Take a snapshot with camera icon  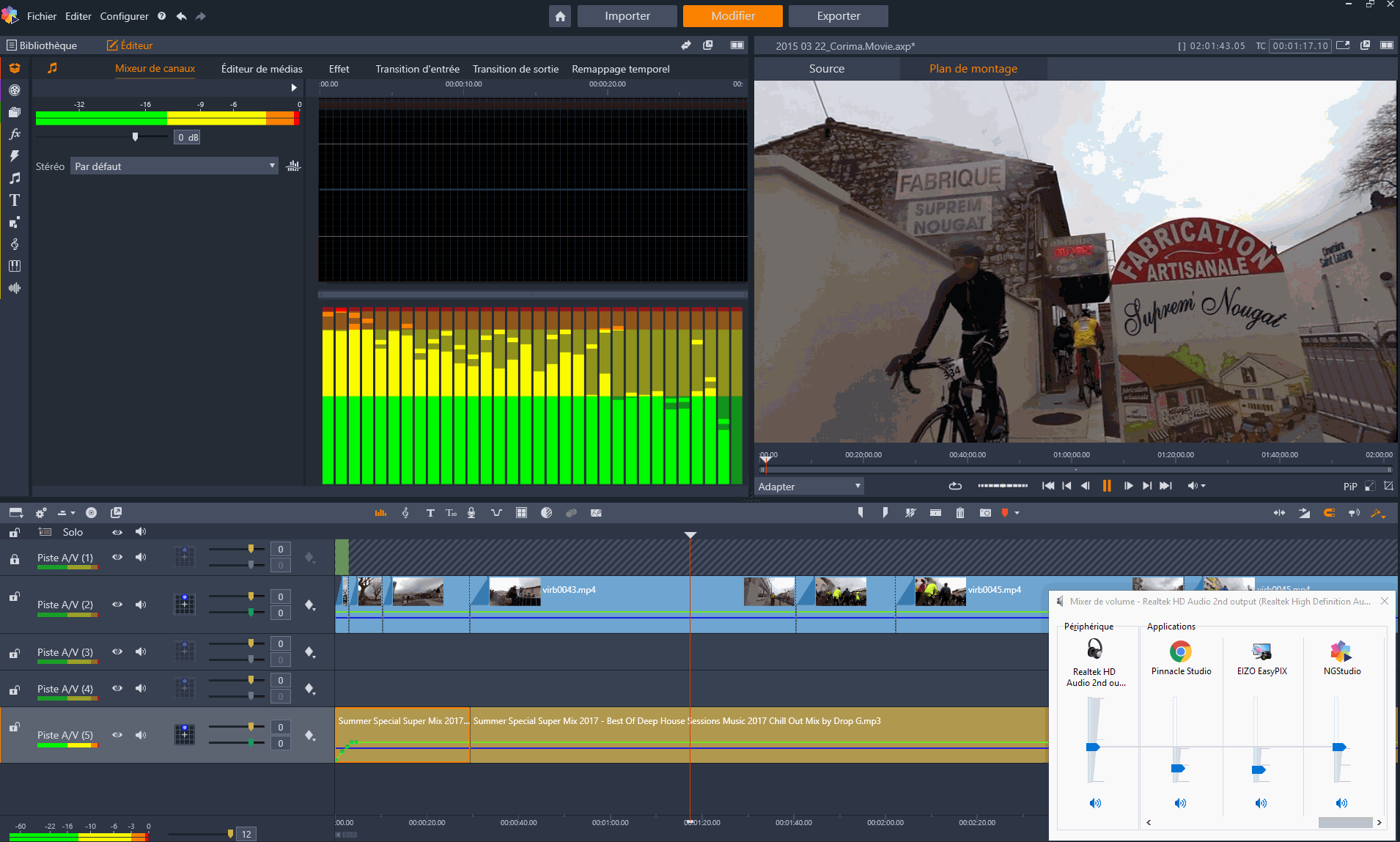click(x=985, y=513)
